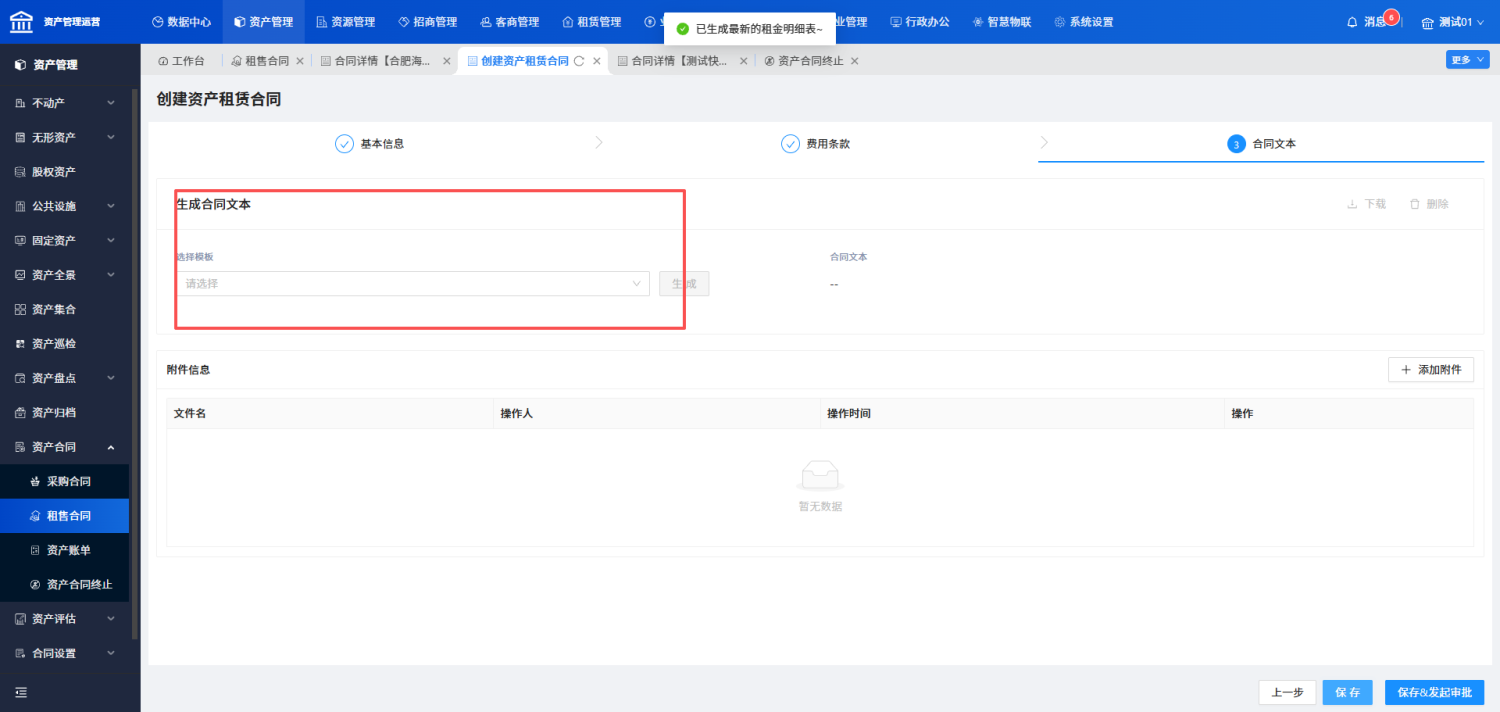
Task: Open the 客商管理 top menu
Action: pyautogui.click(x=509, y=22)
